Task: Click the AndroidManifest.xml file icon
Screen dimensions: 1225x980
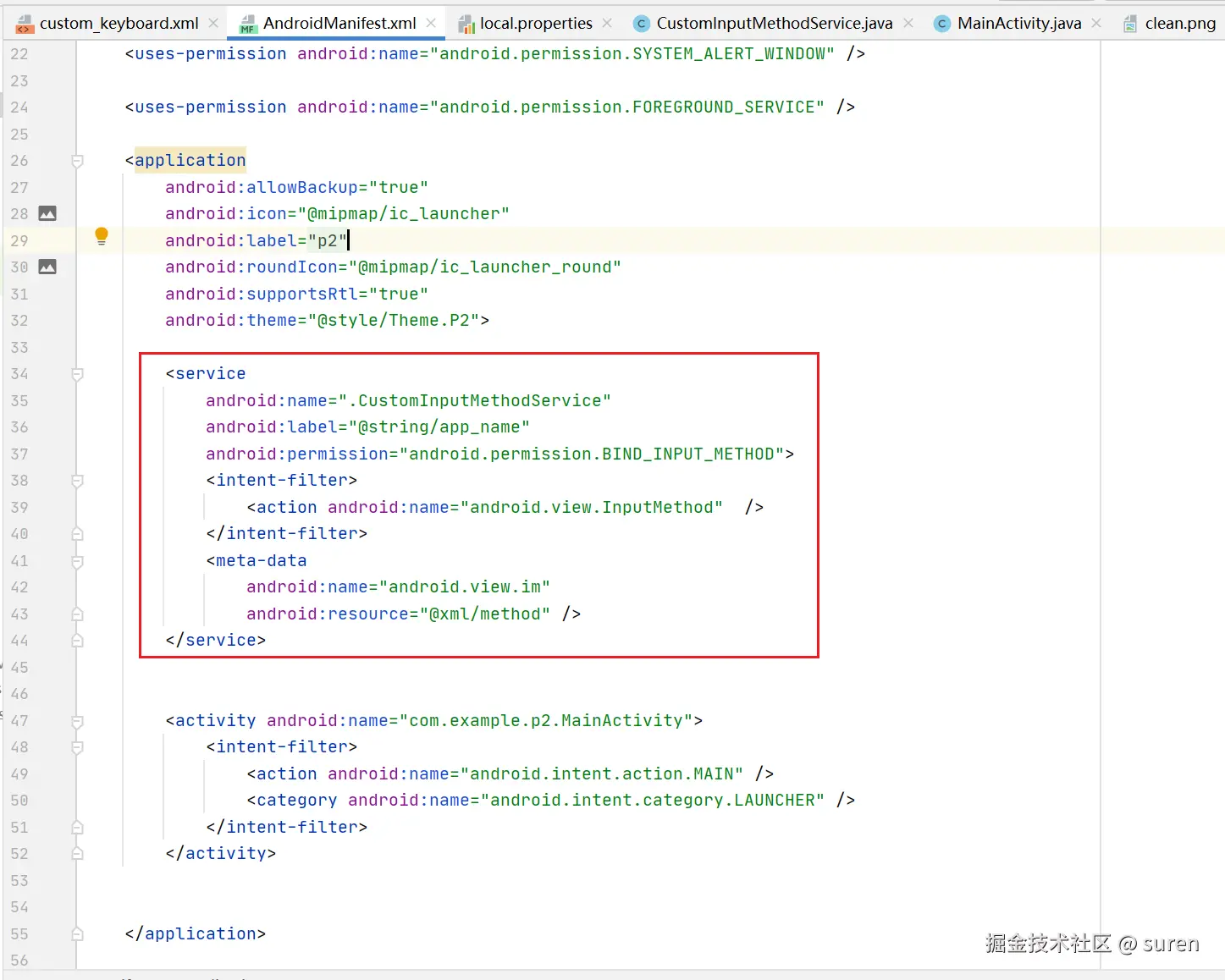Action: point(248,24)
